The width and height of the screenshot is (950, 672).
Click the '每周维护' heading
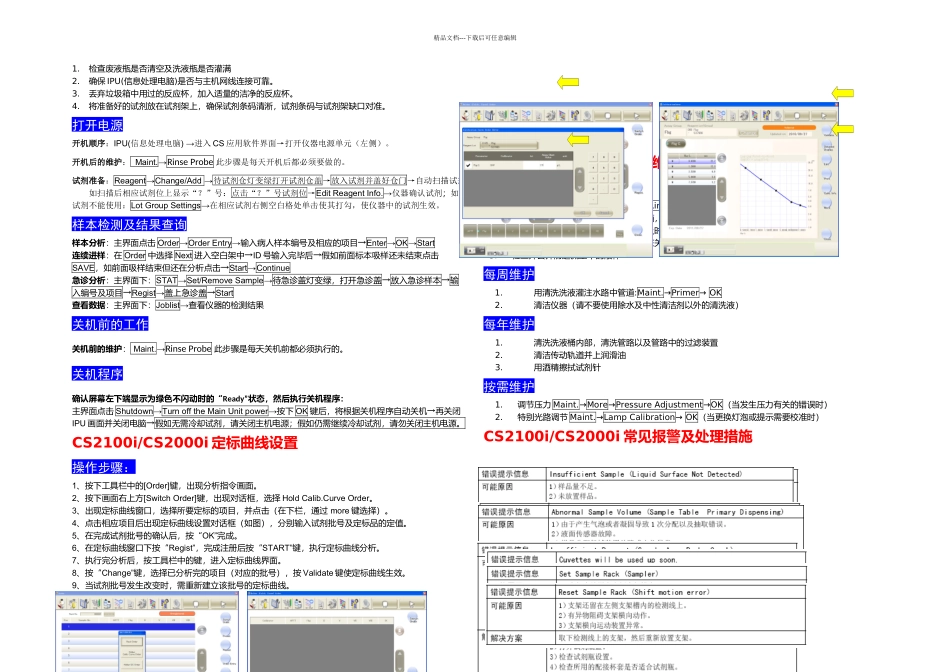coord(509,274)
